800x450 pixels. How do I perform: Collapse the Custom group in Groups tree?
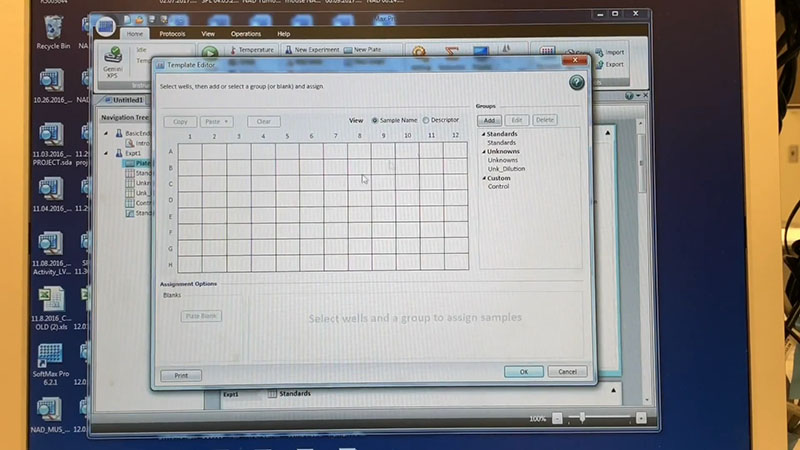(484, 178)
